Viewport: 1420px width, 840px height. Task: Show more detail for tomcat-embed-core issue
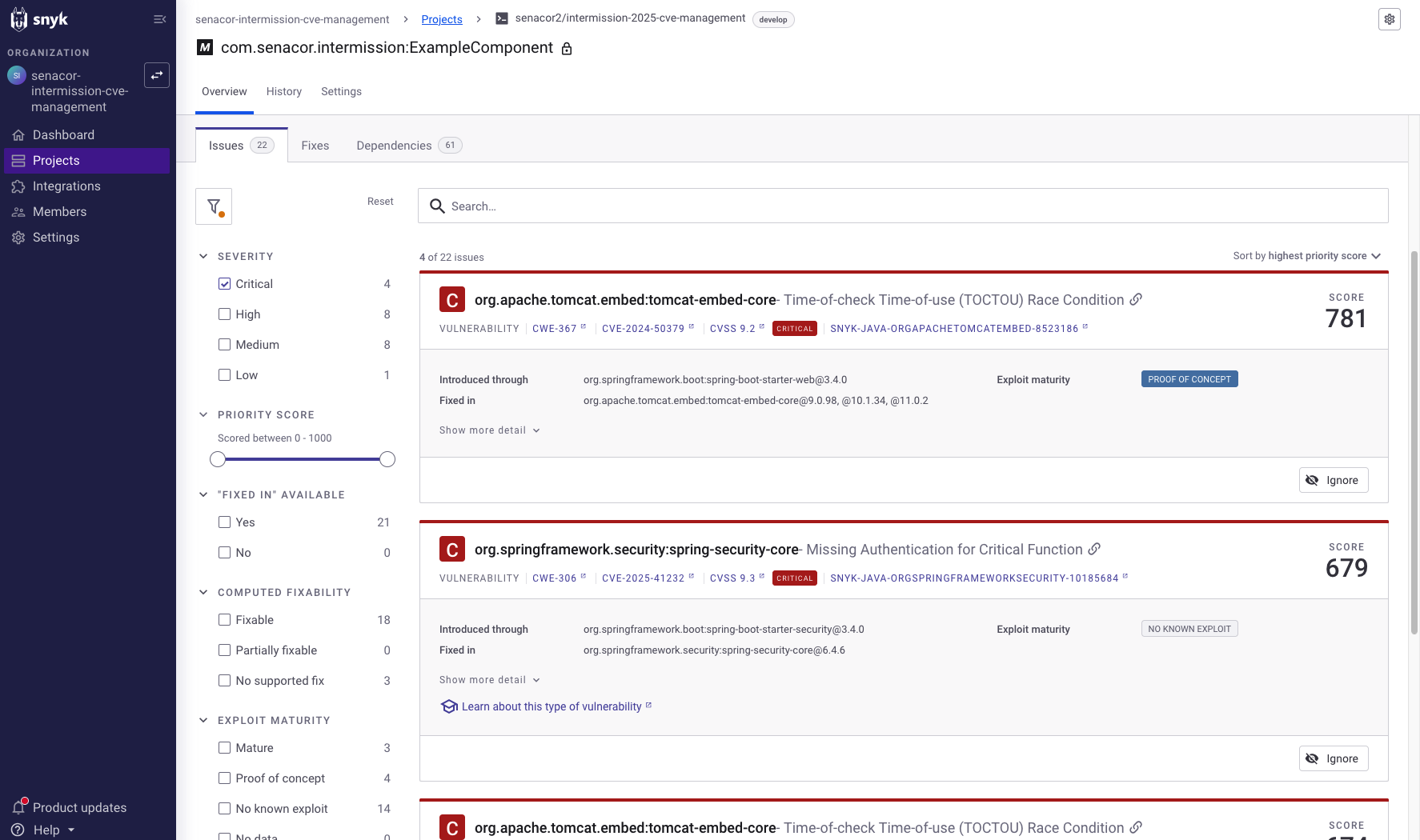pyautogui.click(x=490, y=430)
